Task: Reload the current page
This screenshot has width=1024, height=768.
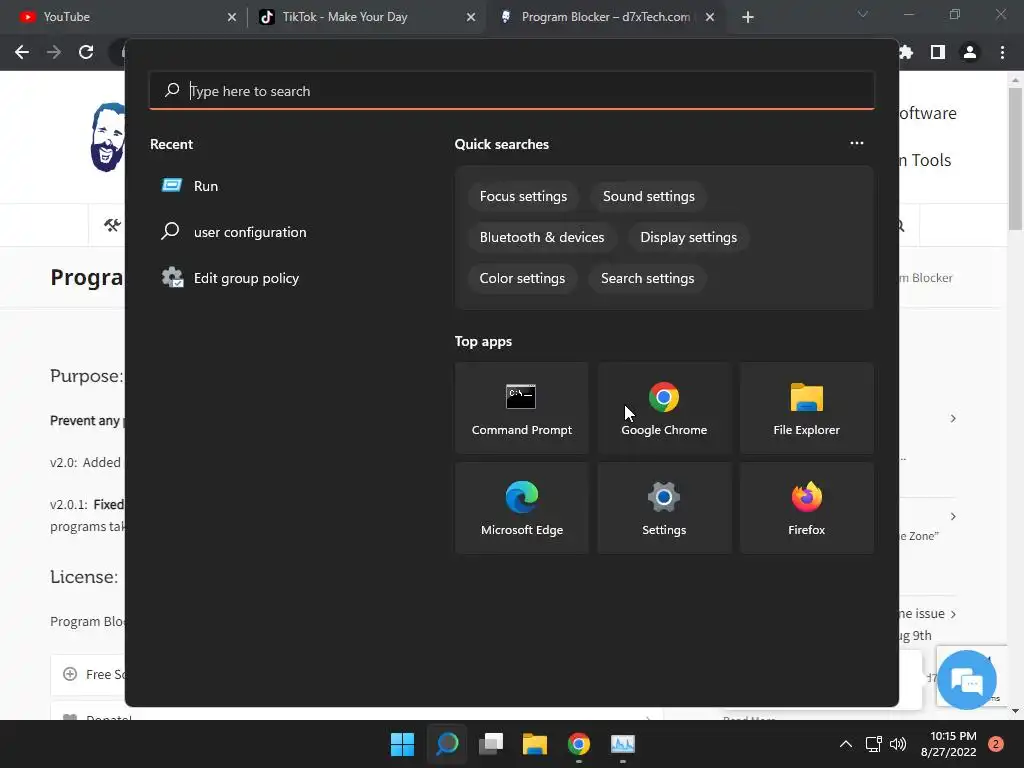Action: point(86,52)
